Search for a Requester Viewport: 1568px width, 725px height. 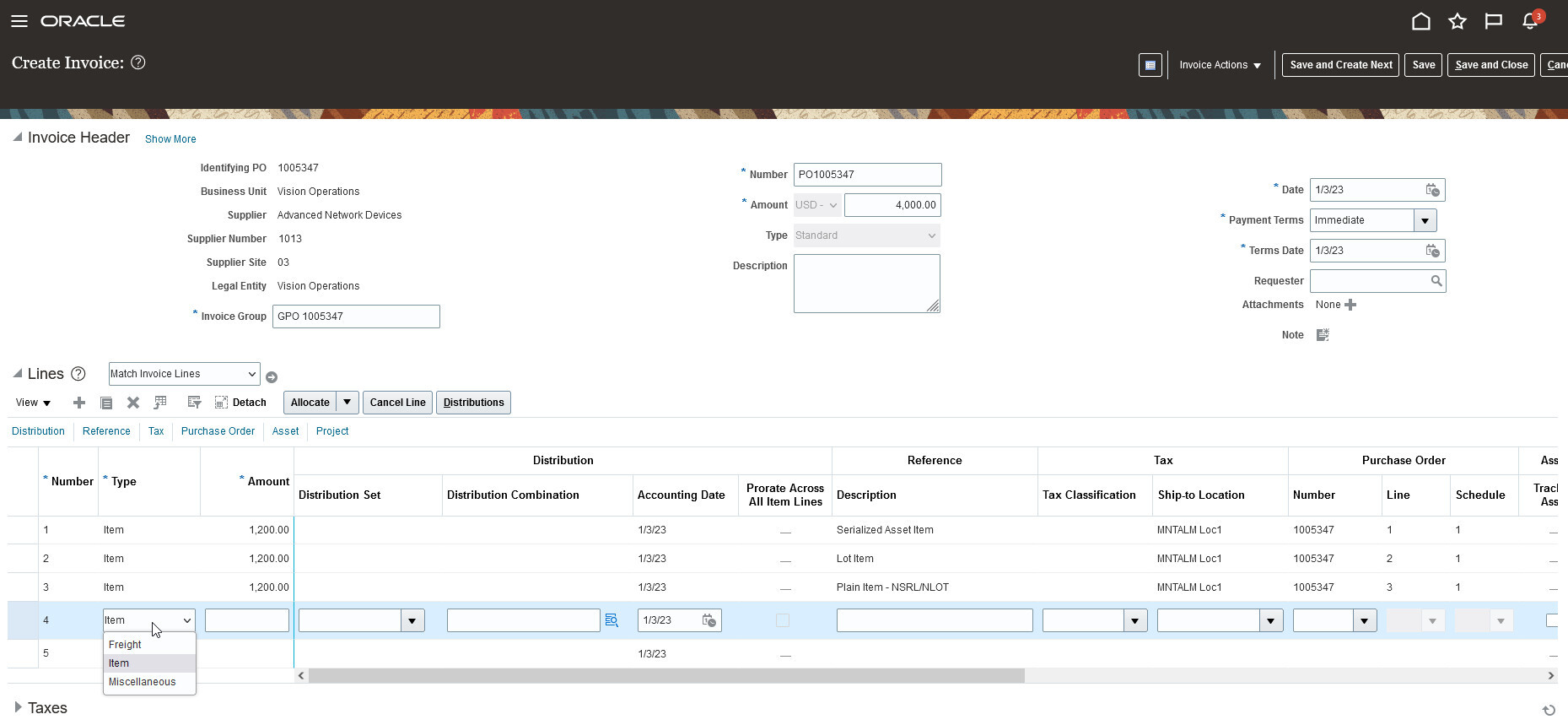pos(1436,281)
